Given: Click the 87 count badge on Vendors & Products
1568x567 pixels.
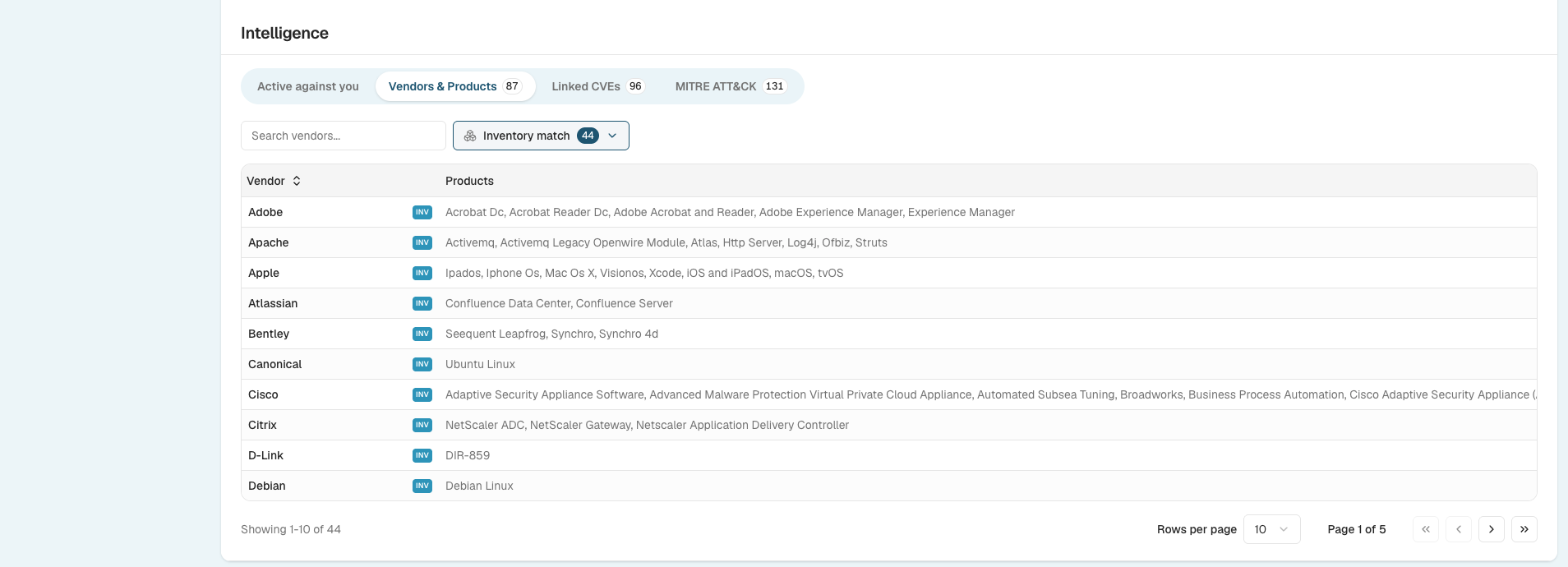Looking at the screenshot, I should coord(512,86).
